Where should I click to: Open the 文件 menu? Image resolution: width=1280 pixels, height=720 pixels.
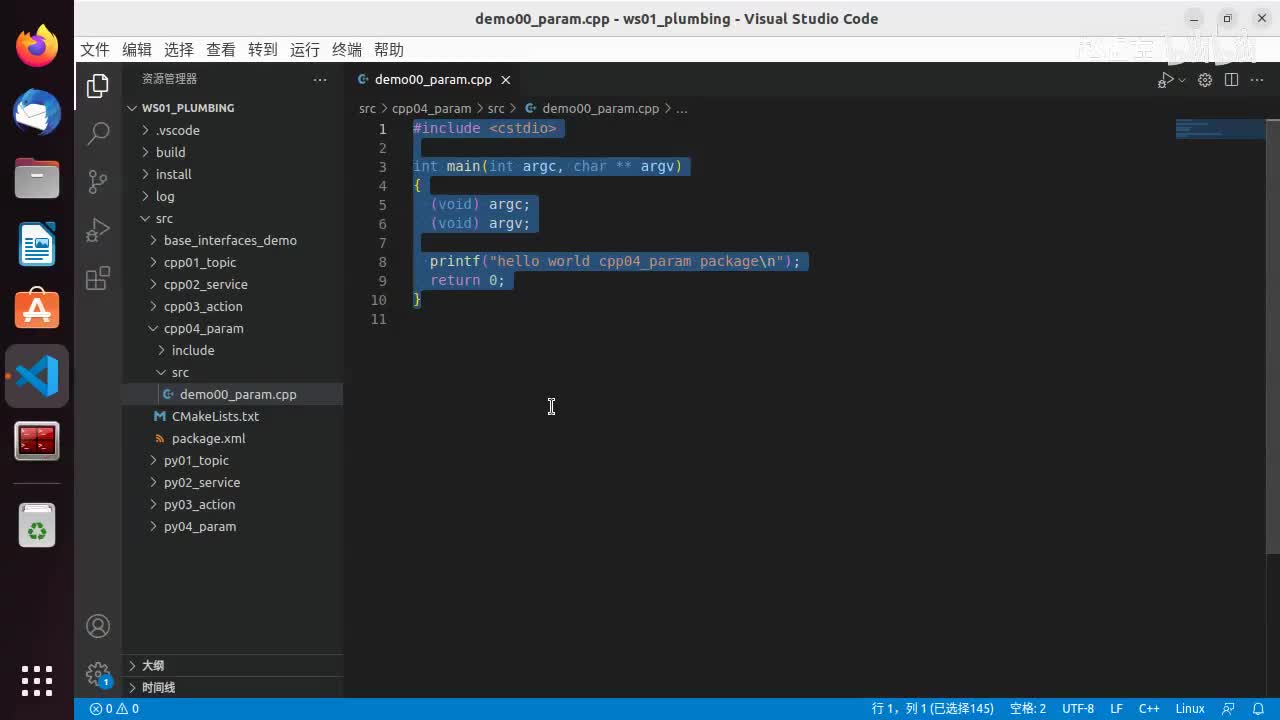pos(95,50)
